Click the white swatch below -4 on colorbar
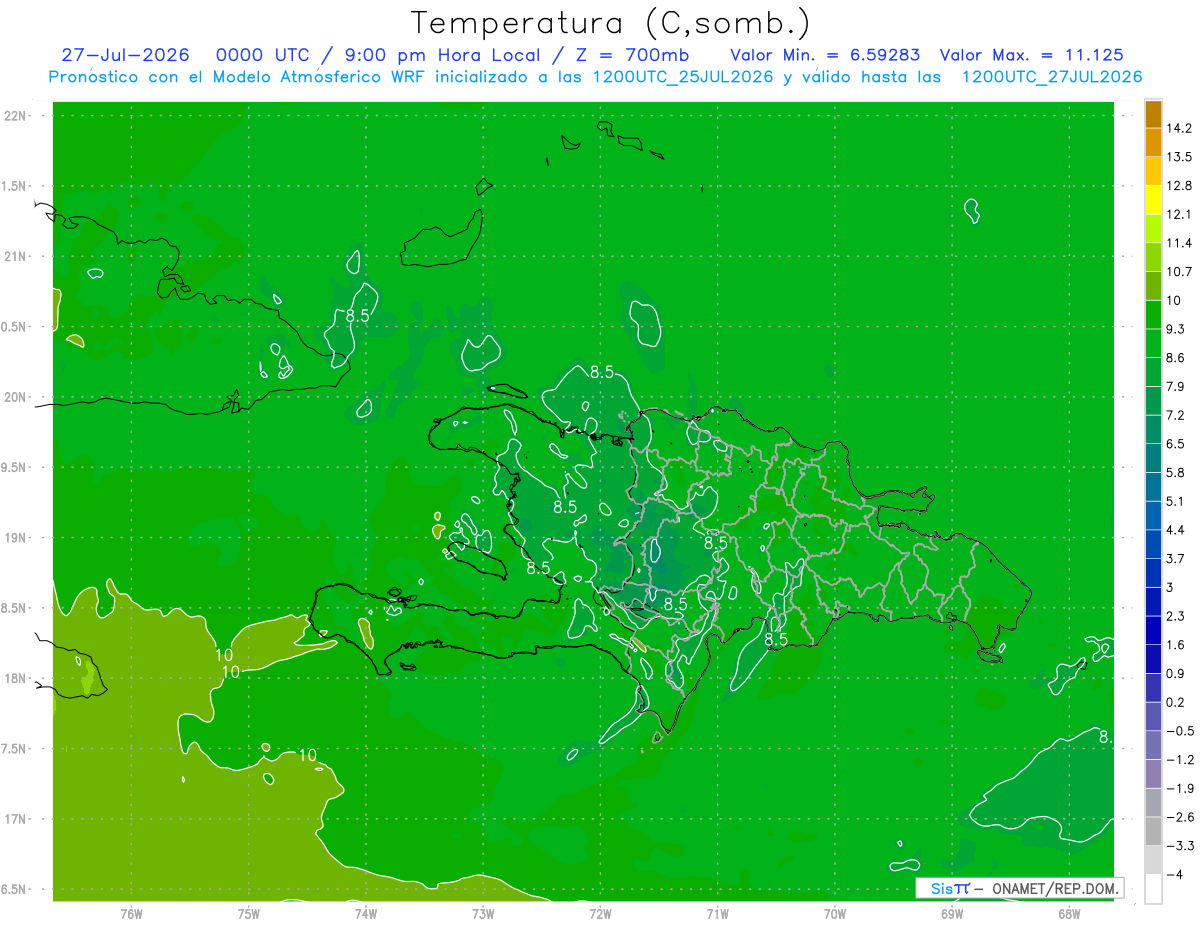 (1153, 889)
